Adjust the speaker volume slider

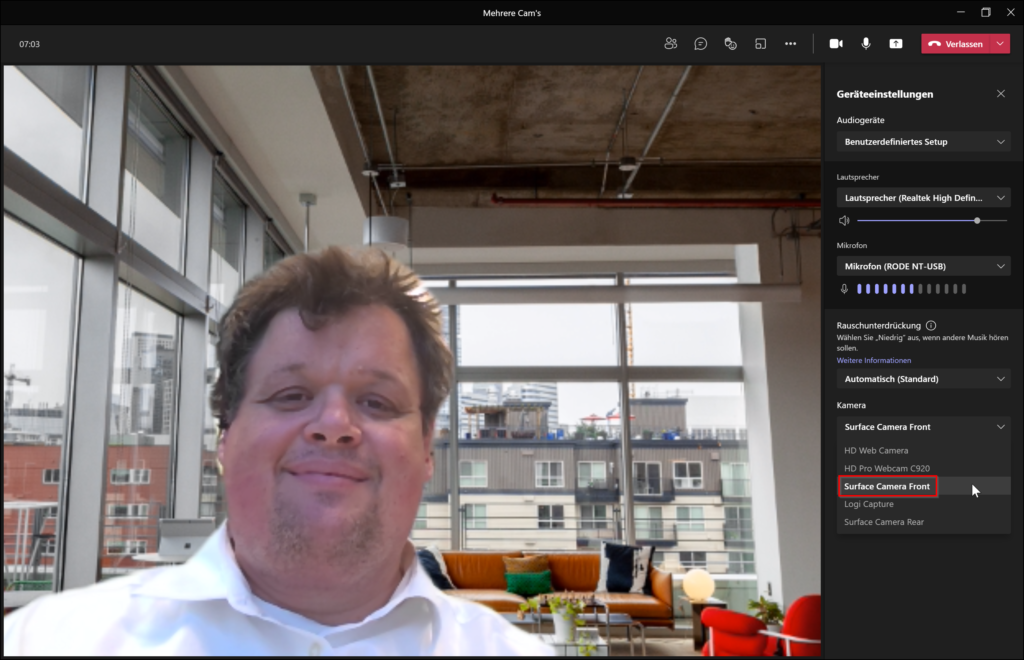pyautogui.click(x=932, y=221)
